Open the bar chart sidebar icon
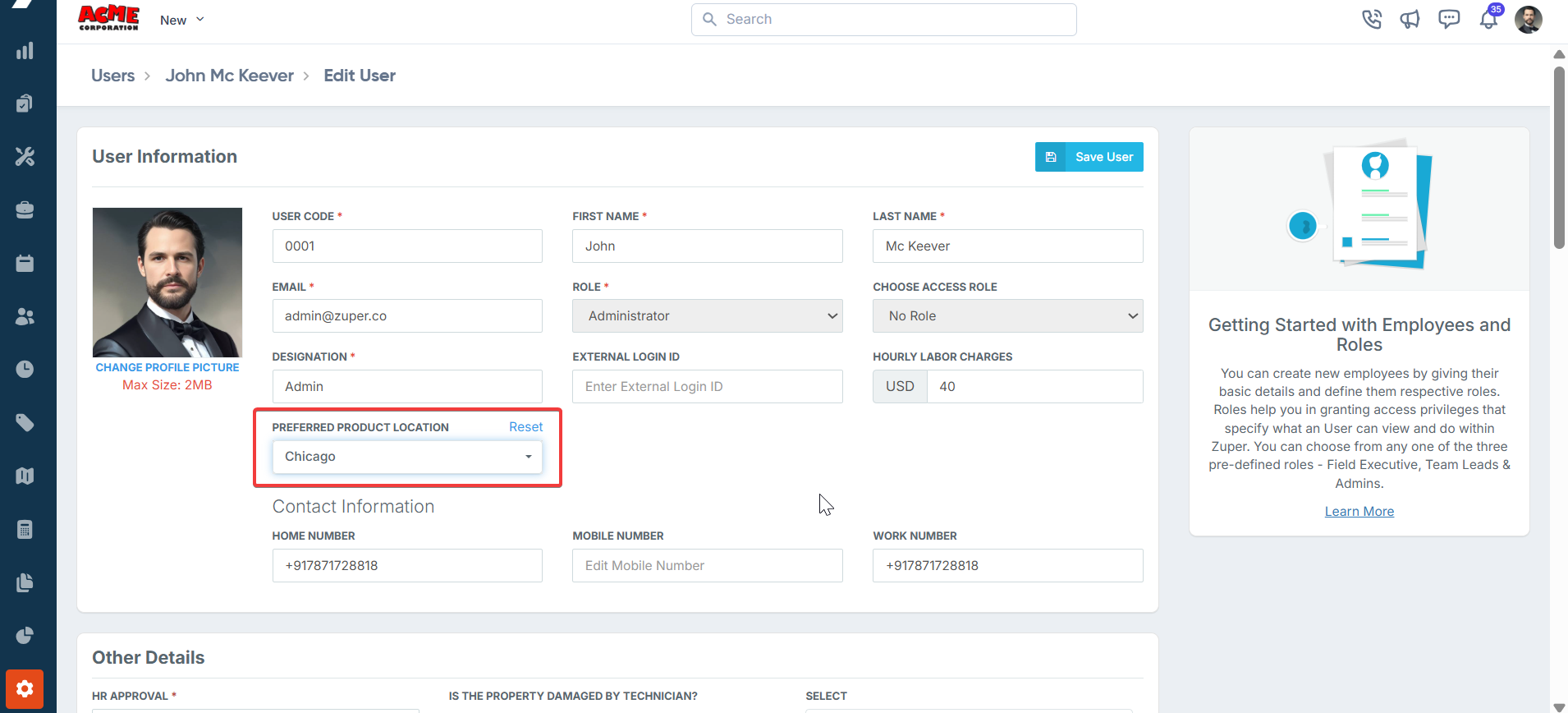 click(x=25, y=51)
